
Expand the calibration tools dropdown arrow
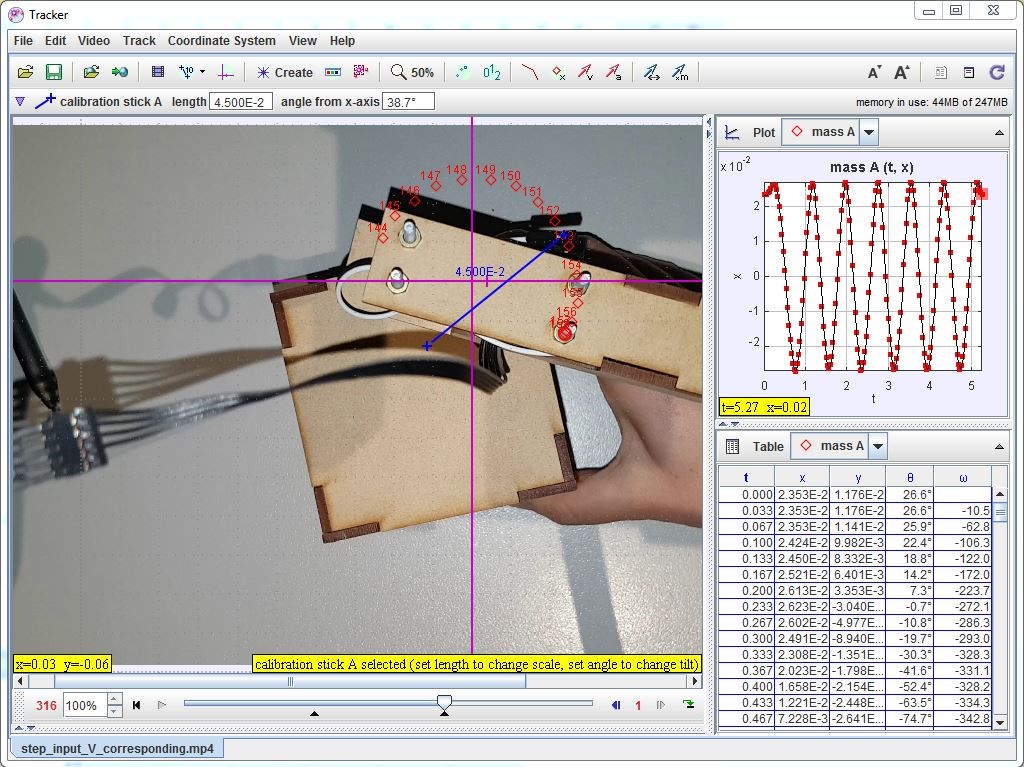(202, 72)
